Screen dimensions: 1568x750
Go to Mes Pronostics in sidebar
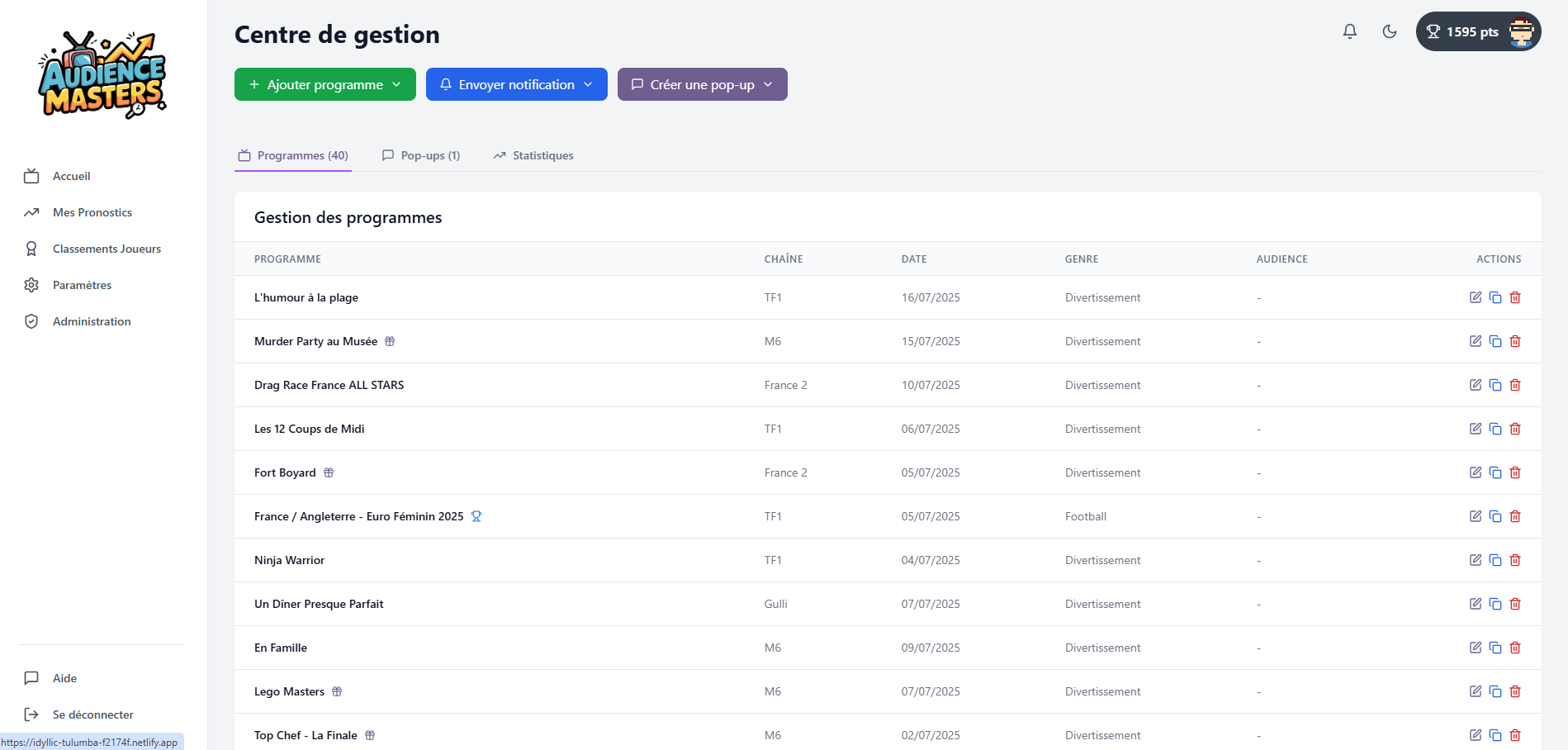click(x=92, y=212)
